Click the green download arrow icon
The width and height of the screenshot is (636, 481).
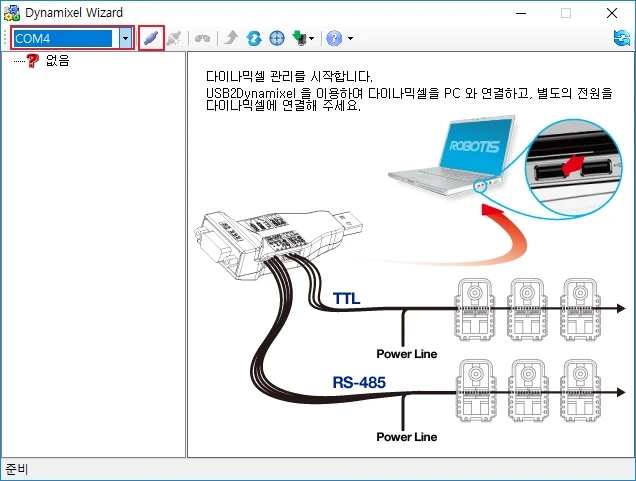[299, 38]
